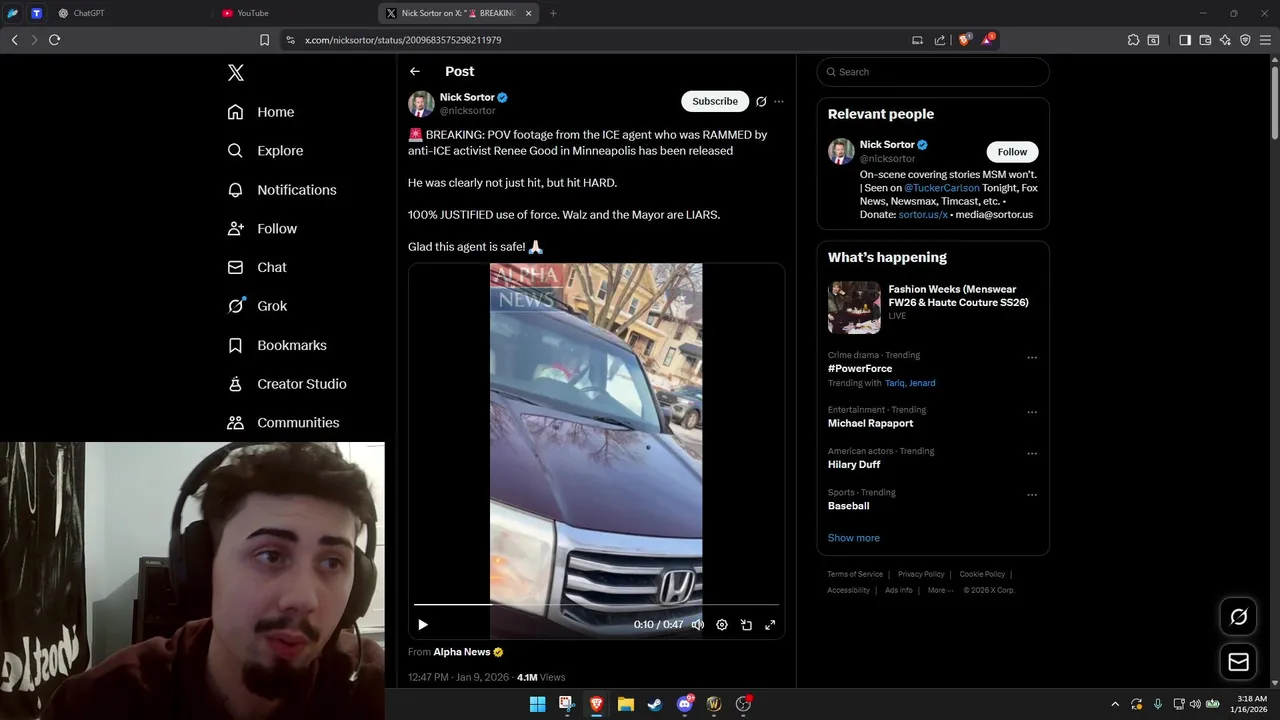Open the browser hamburger menu
This screenshot has width=1280, height=720.
pyautogui.click(x=1266, y=40)
